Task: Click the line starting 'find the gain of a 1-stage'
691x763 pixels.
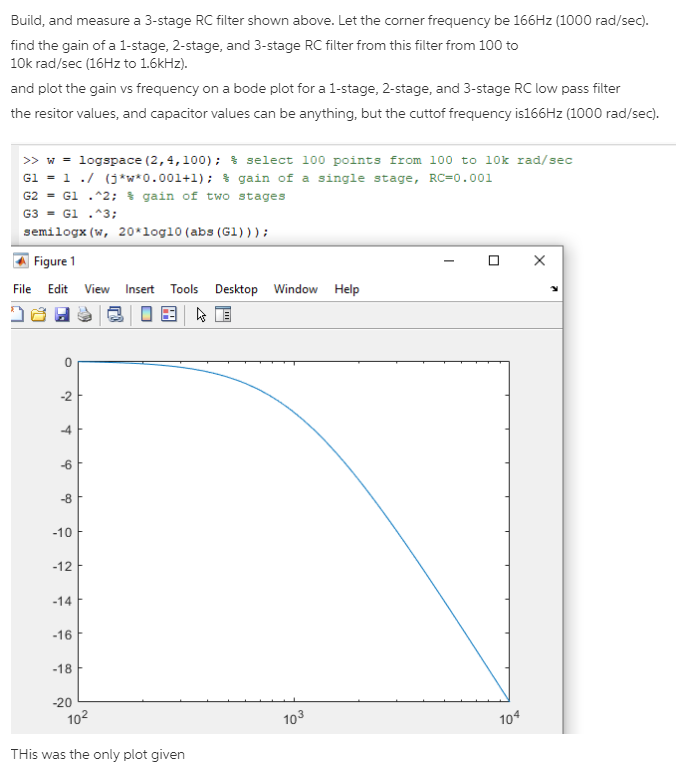Action: 264,45
